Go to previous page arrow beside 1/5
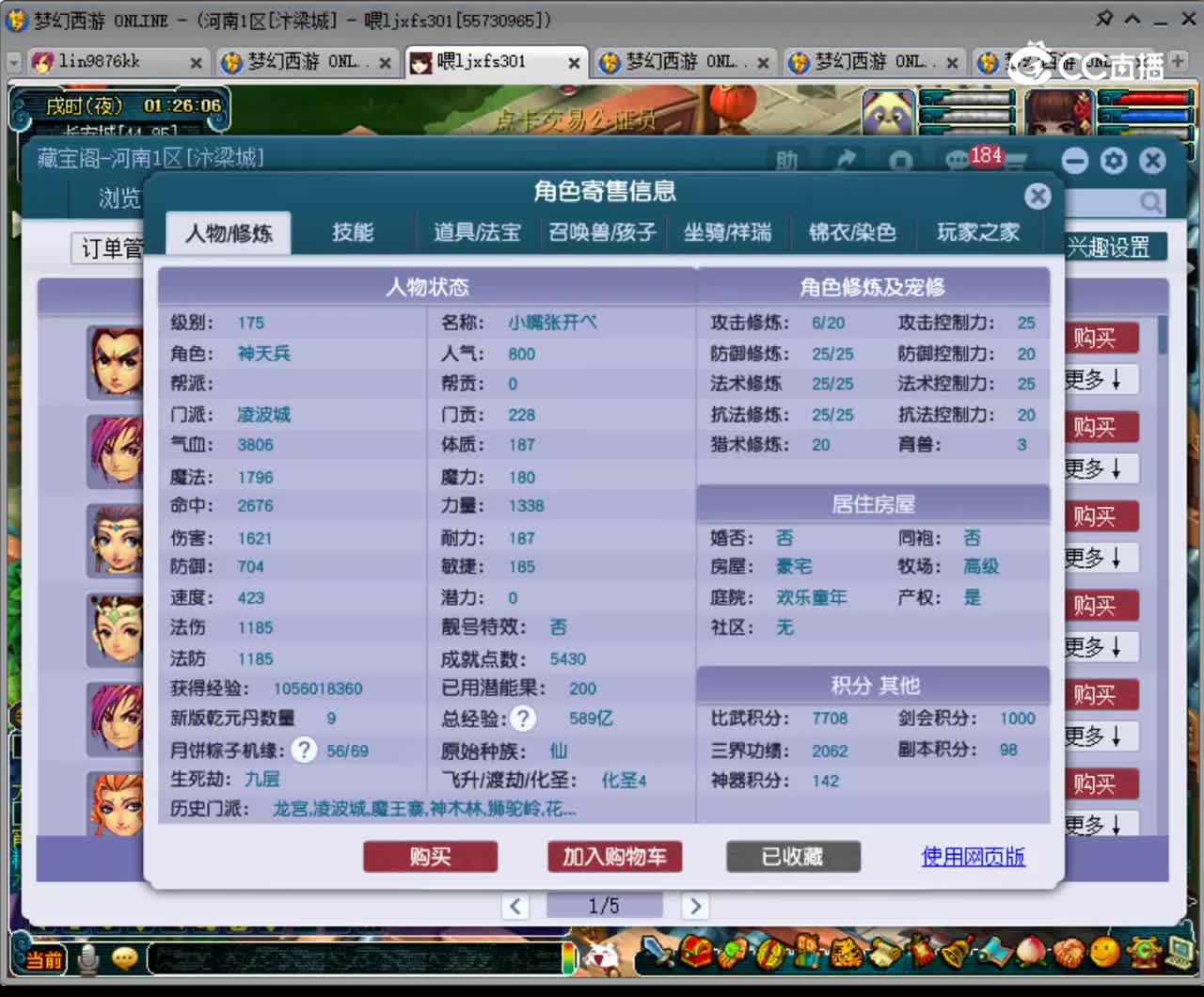The image size is (1204, 997). [x=515, y=906]
